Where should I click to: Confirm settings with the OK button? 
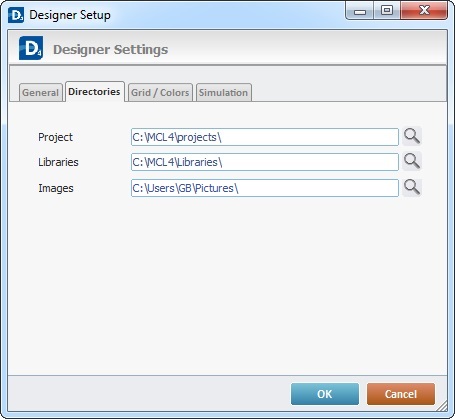[x=325, y=394]
